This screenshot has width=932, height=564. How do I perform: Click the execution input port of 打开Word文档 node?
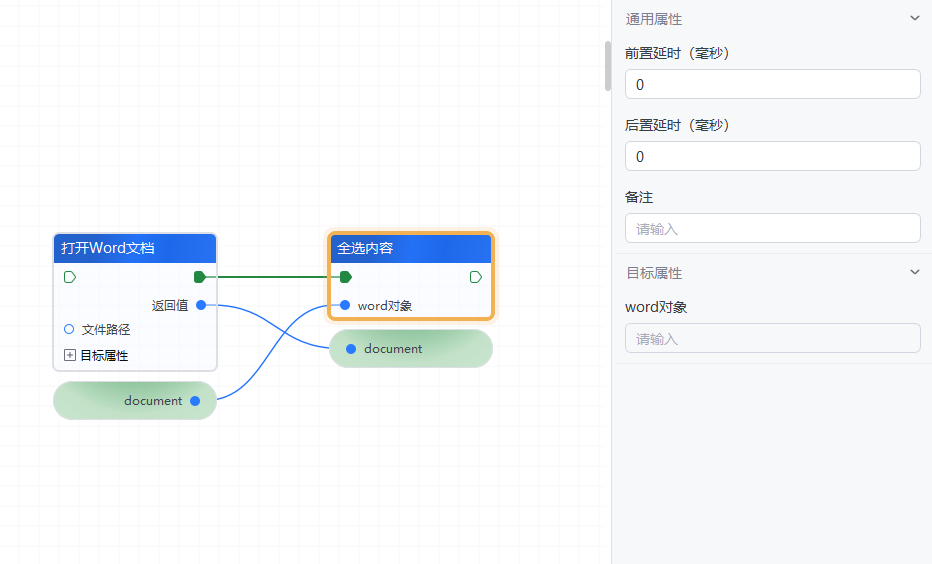(69, 277)
